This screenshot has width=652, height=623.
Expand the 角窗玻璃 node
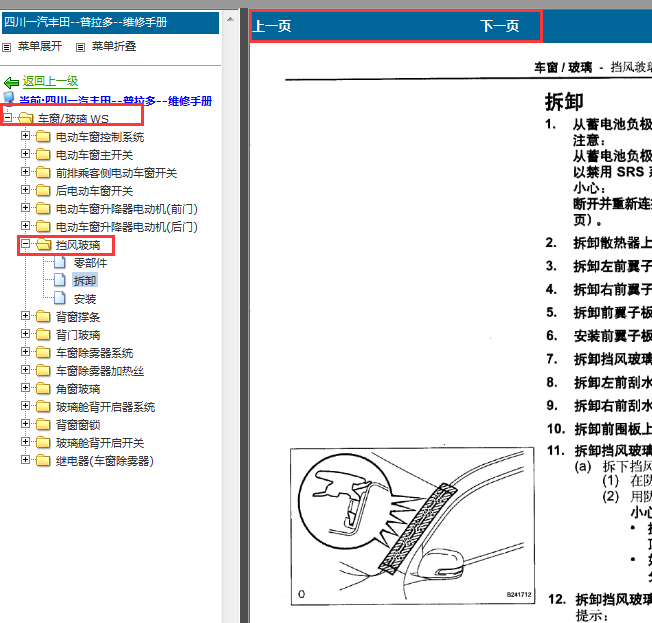pyautogui.click(x=25, y=388)
